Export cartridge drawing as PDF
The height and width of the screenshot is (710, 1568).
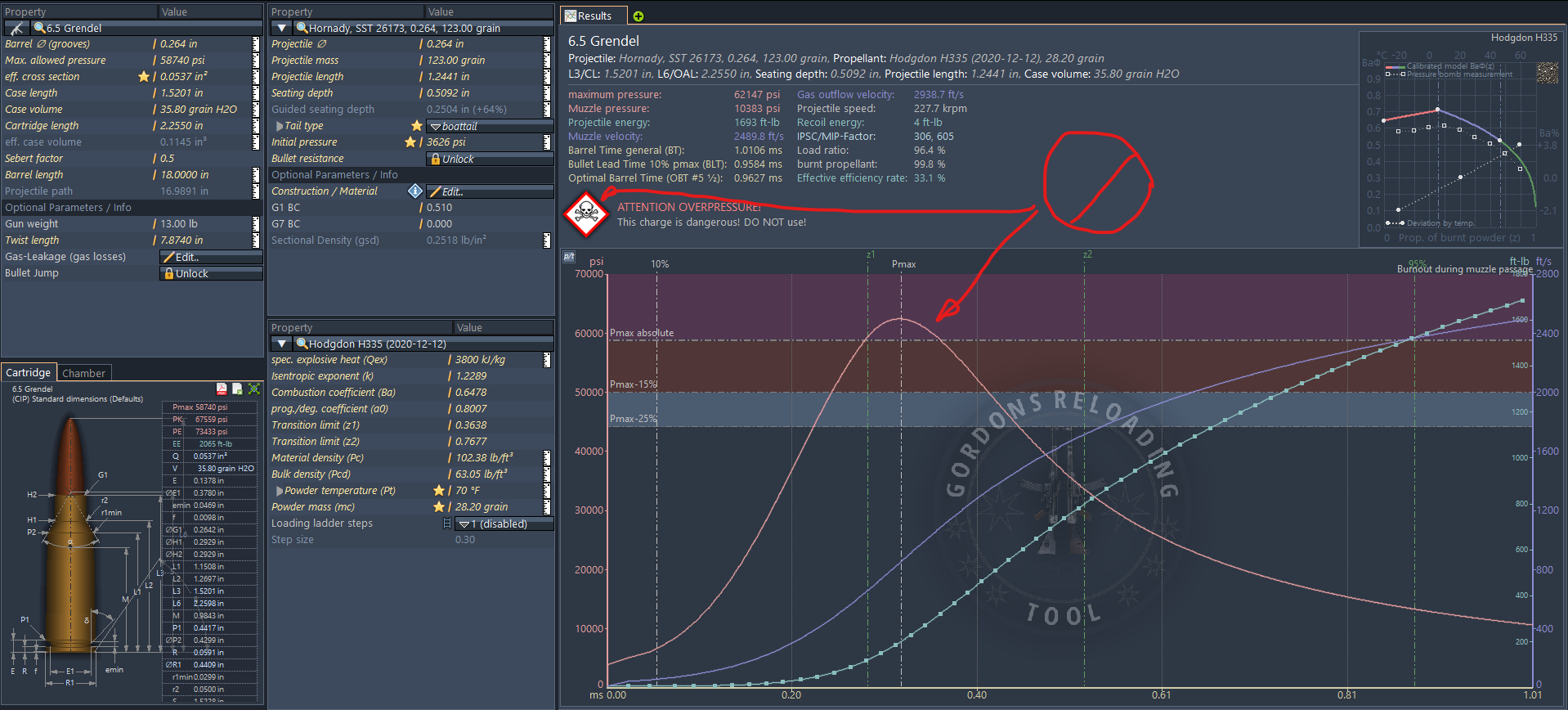222,389
